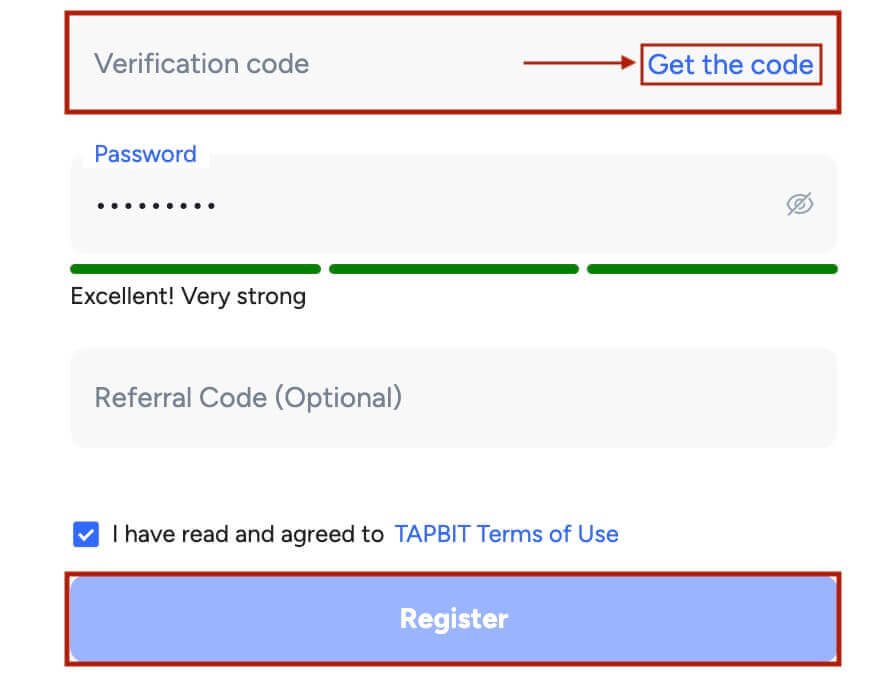This screenshot has width=886, height=678.
Task: Click the first green password strength segment
Action: (196, 269)
